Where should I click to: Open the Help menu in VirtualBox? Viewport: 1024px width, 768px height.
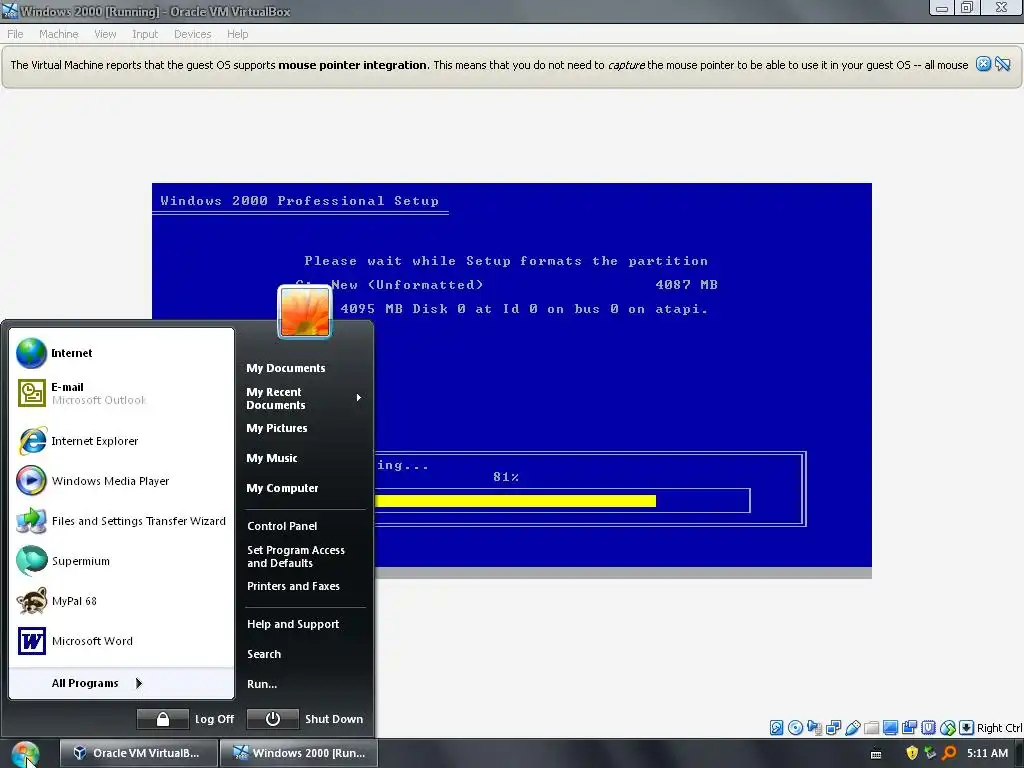pyautogui.click(x=238, y=34)
